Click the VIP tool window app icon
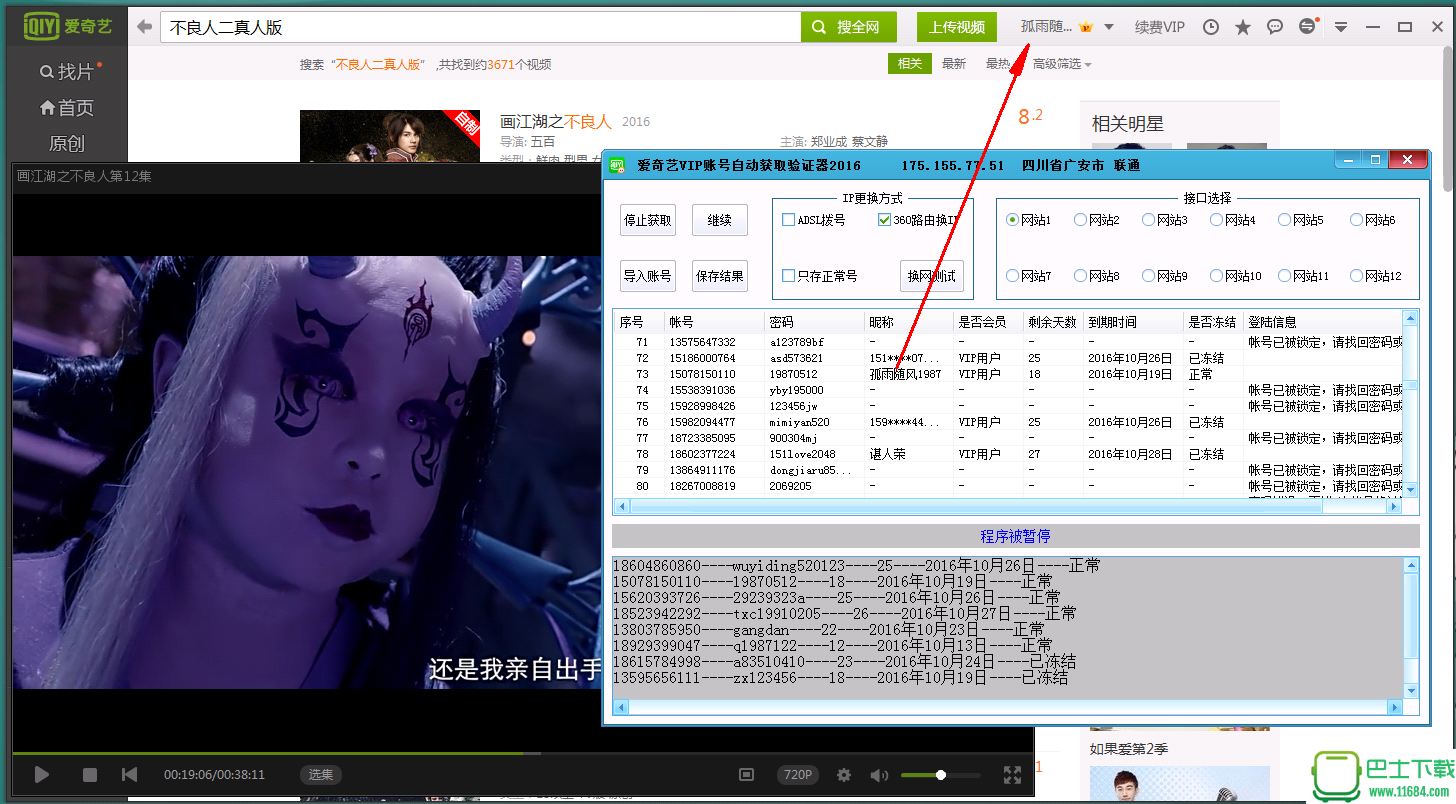The height and width of the screenshot is (804, 1456). (x=618, y=165)
